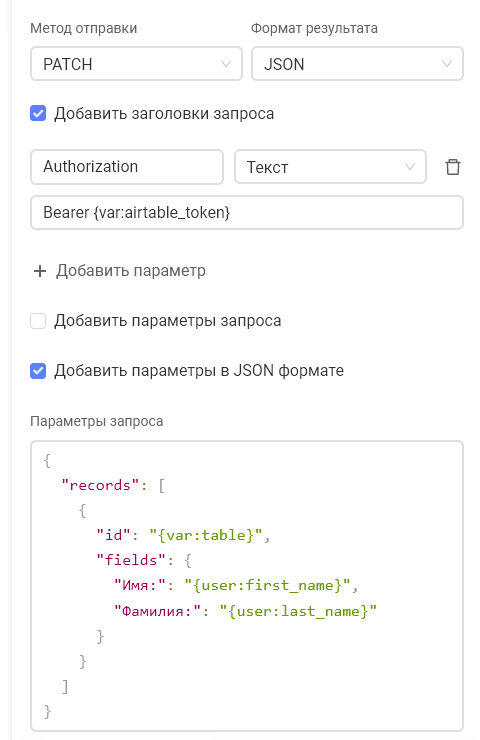The height and width of the screenshot is (740, 480).
Task: Click the Bearer {var:airtable_token} value field
Action: pyautogui.click(x=247, y=213)
